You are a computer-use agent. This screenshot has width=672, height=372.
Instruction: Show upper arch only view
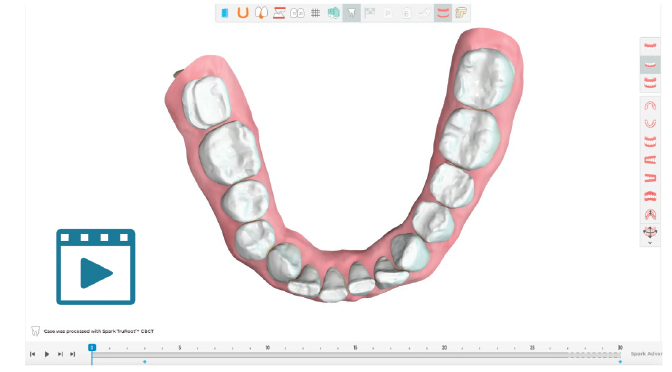point(650,46)
